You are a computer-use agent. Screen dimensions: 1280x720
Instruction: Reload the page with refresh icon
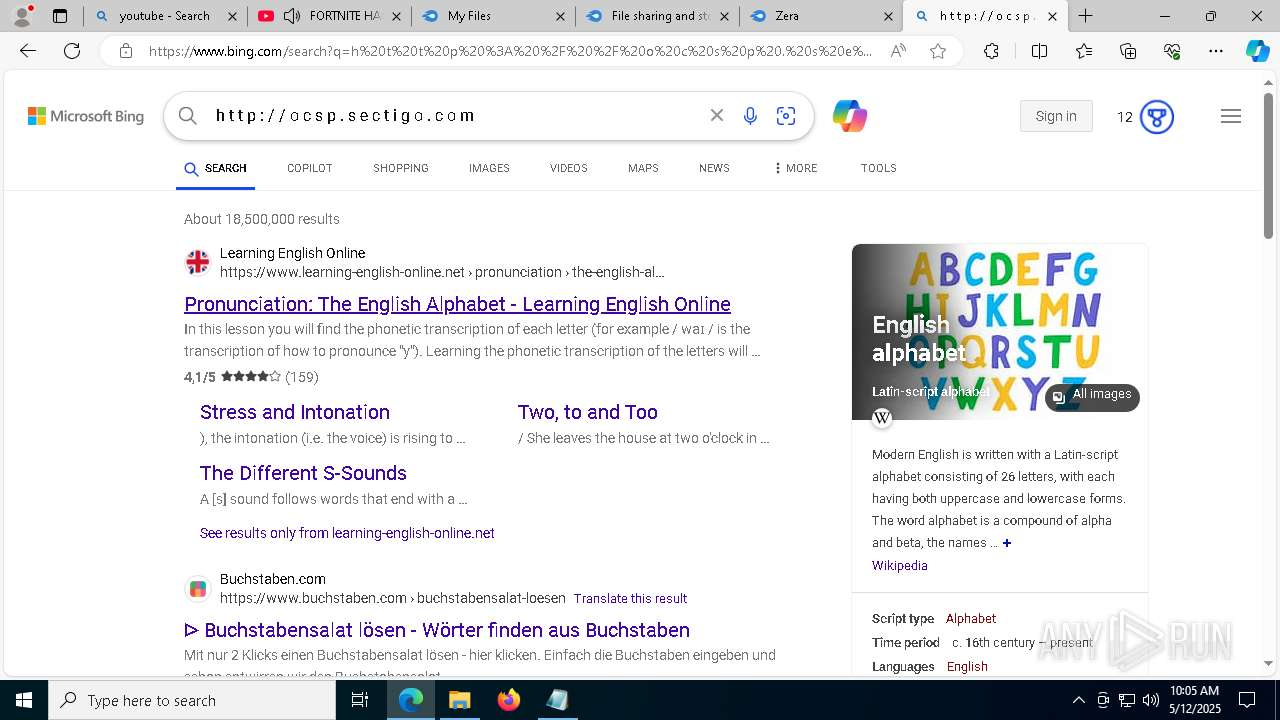click(72, 51)
